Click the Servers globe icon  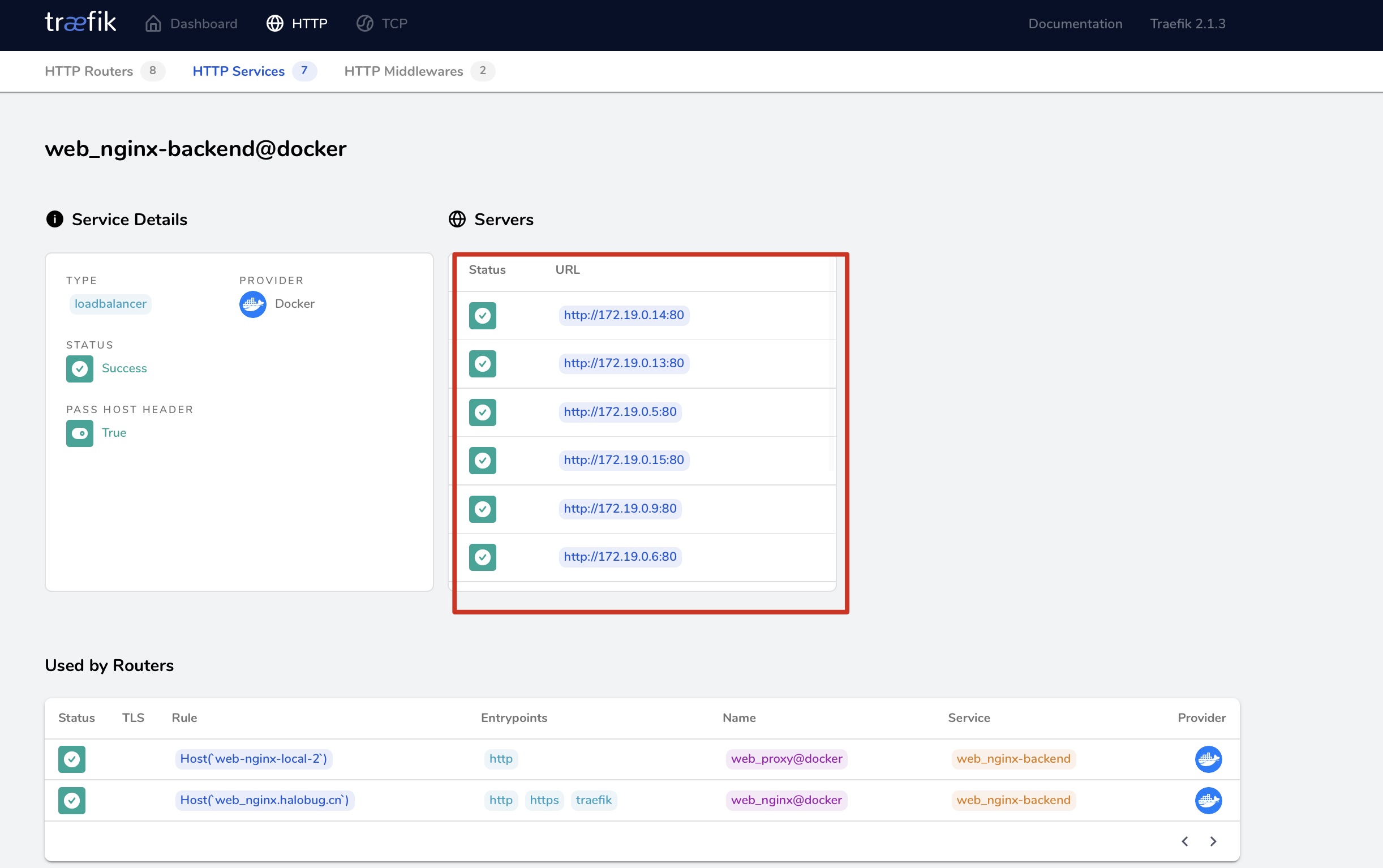[457, 220]
